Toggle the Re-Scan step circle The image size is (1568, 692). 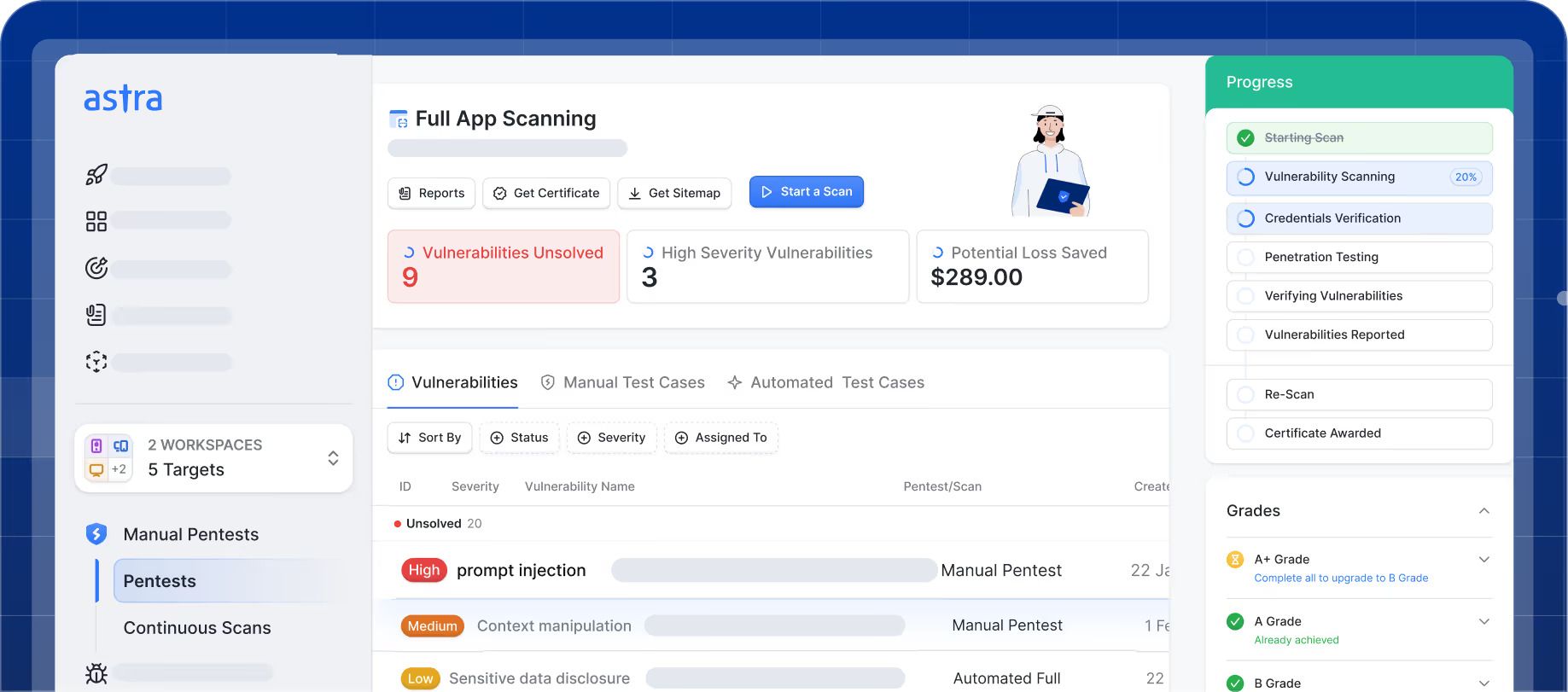click(1246, 394)
